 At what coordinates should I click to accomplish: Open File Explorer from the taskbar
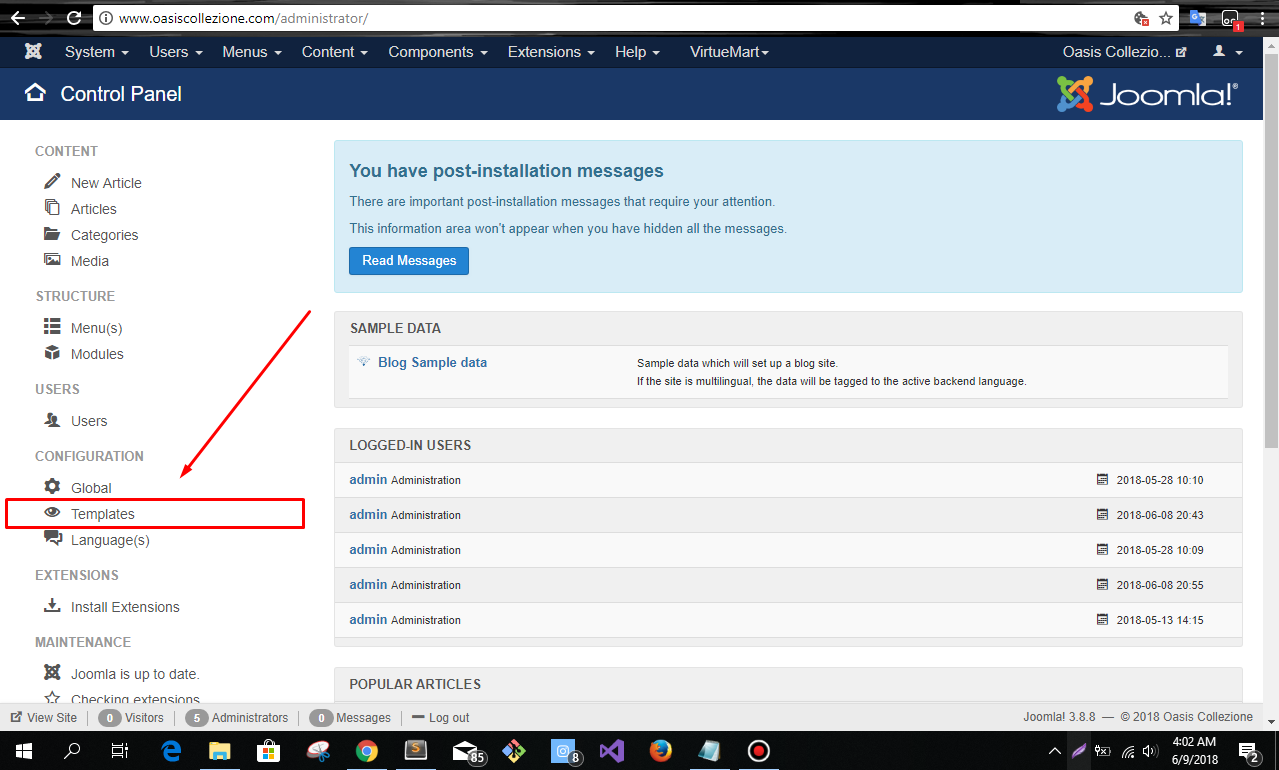pyautogui.click(x=219, y=751)
